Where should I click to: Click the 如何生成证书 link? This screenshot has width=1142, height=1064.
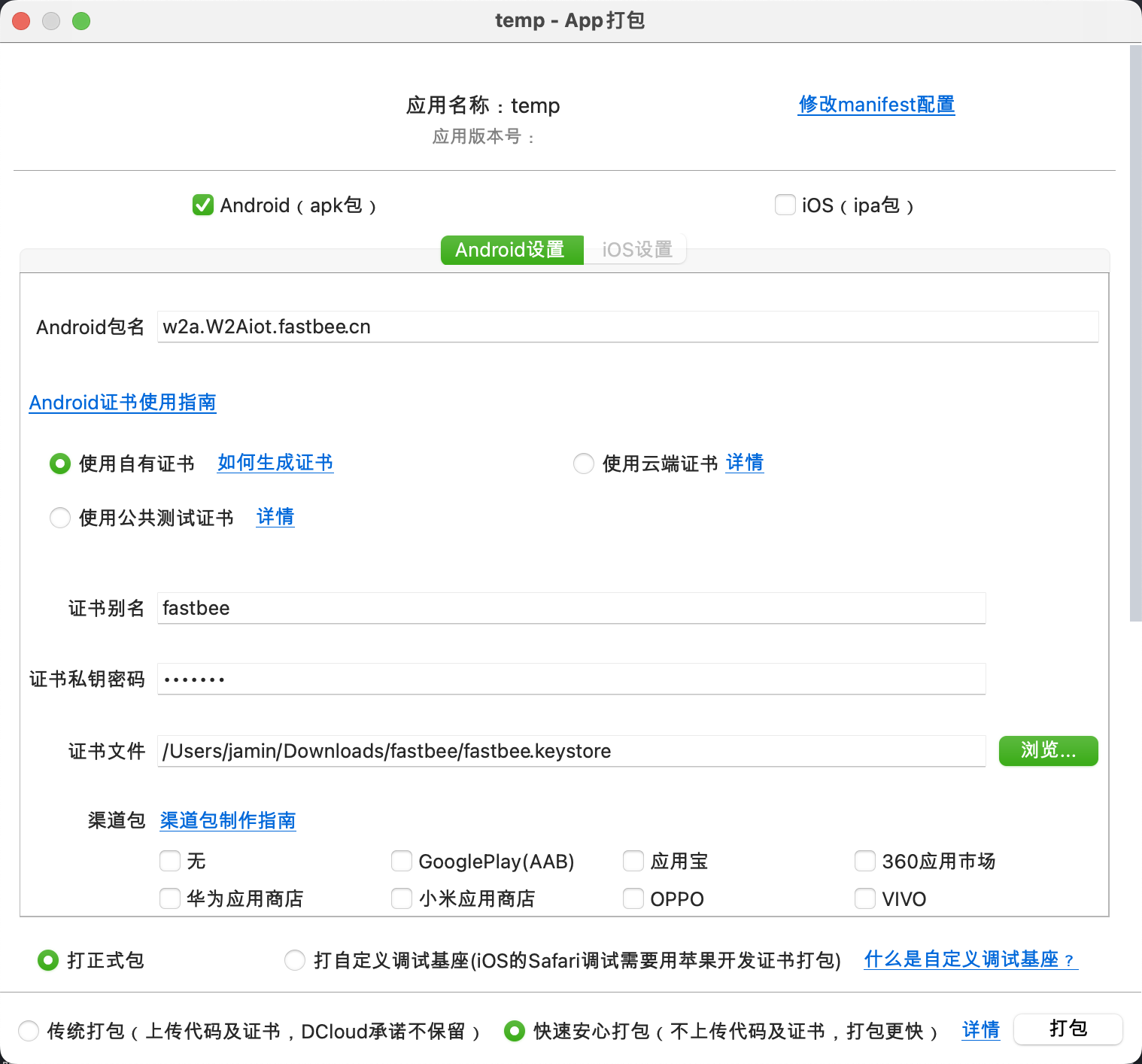(x=275, y=463)
